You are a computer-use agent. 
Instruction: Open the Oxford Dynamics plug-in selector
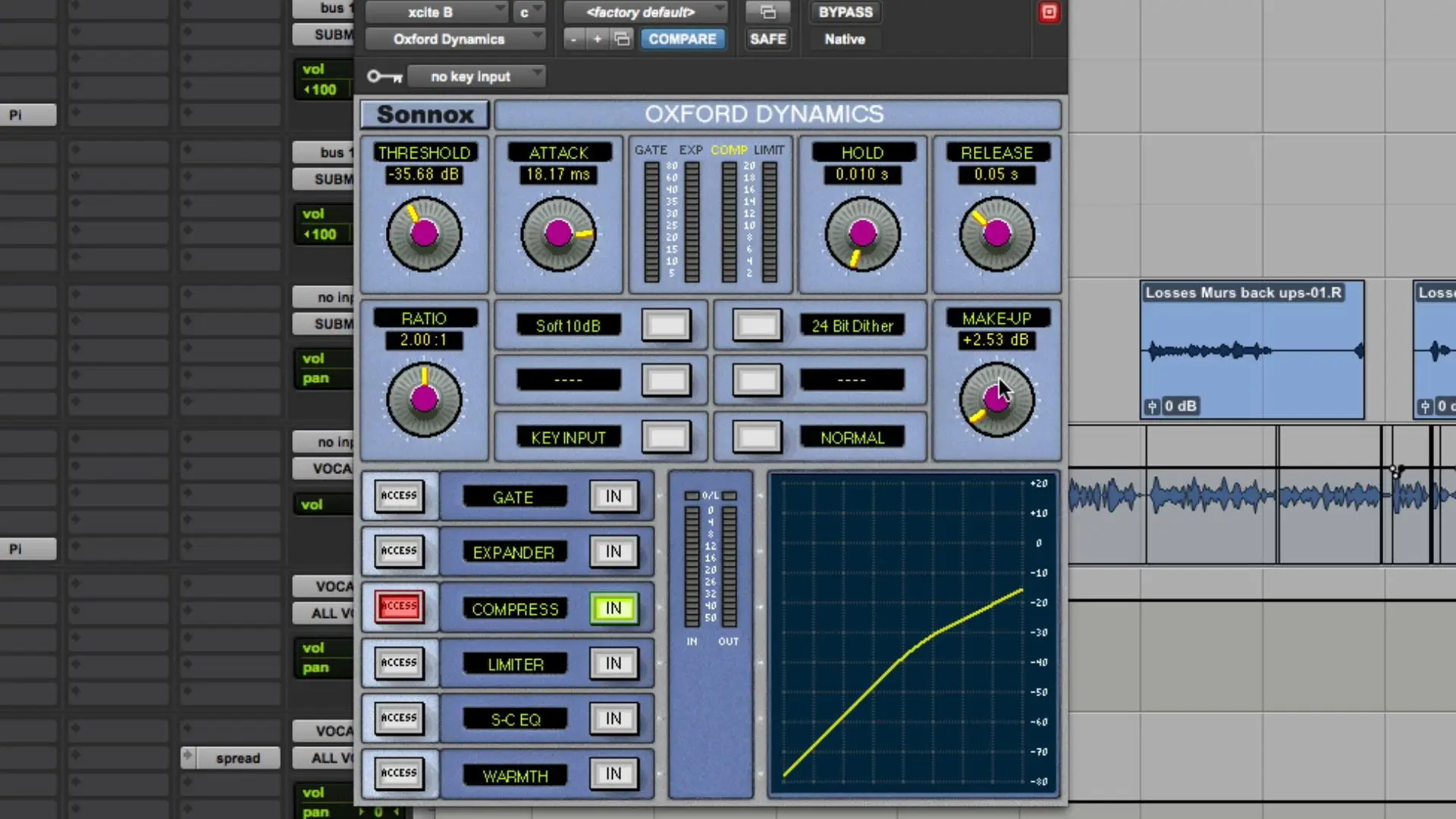[x=455, y=39]
